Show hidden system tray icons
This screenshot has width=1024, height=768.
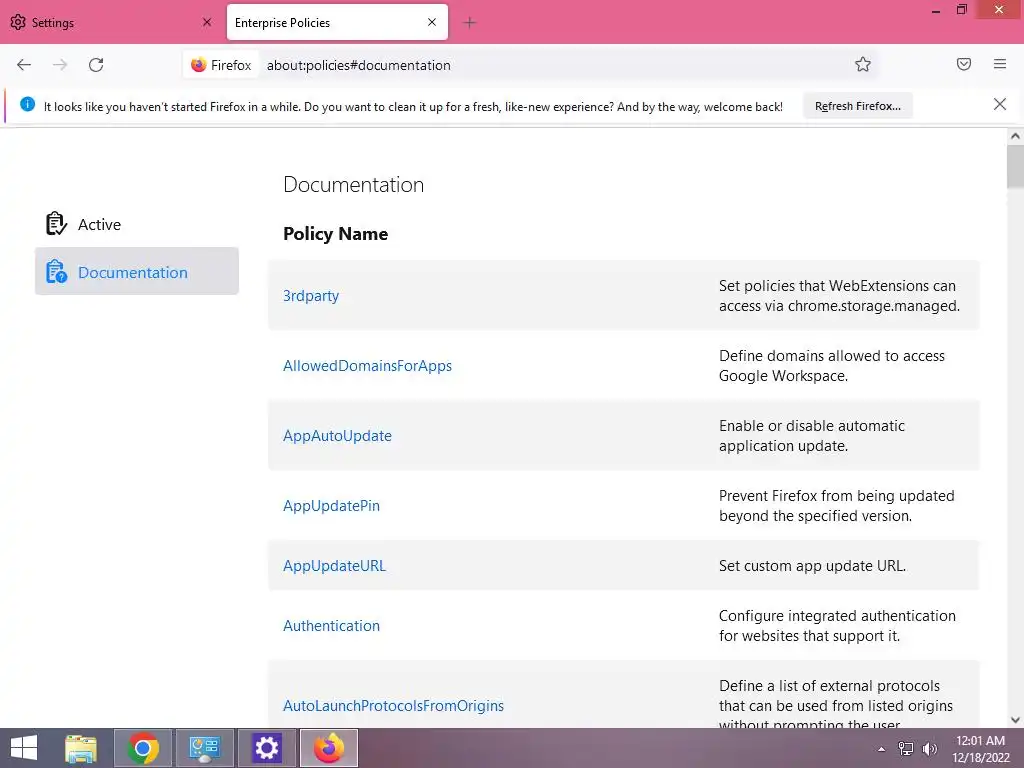pyautogui.click(x=882, y=749)
